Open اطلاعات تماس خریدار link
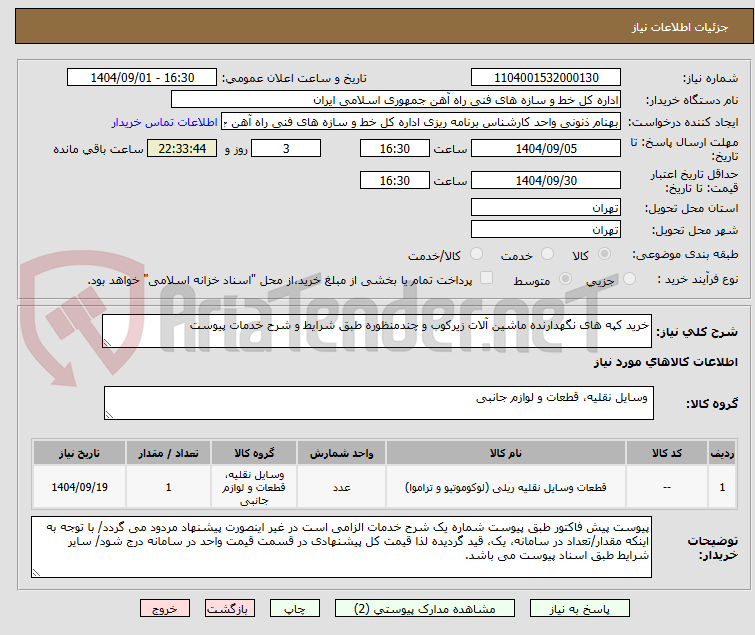Image resolution: width=755 pixels, height=635 pixels. tap(165, 122)
